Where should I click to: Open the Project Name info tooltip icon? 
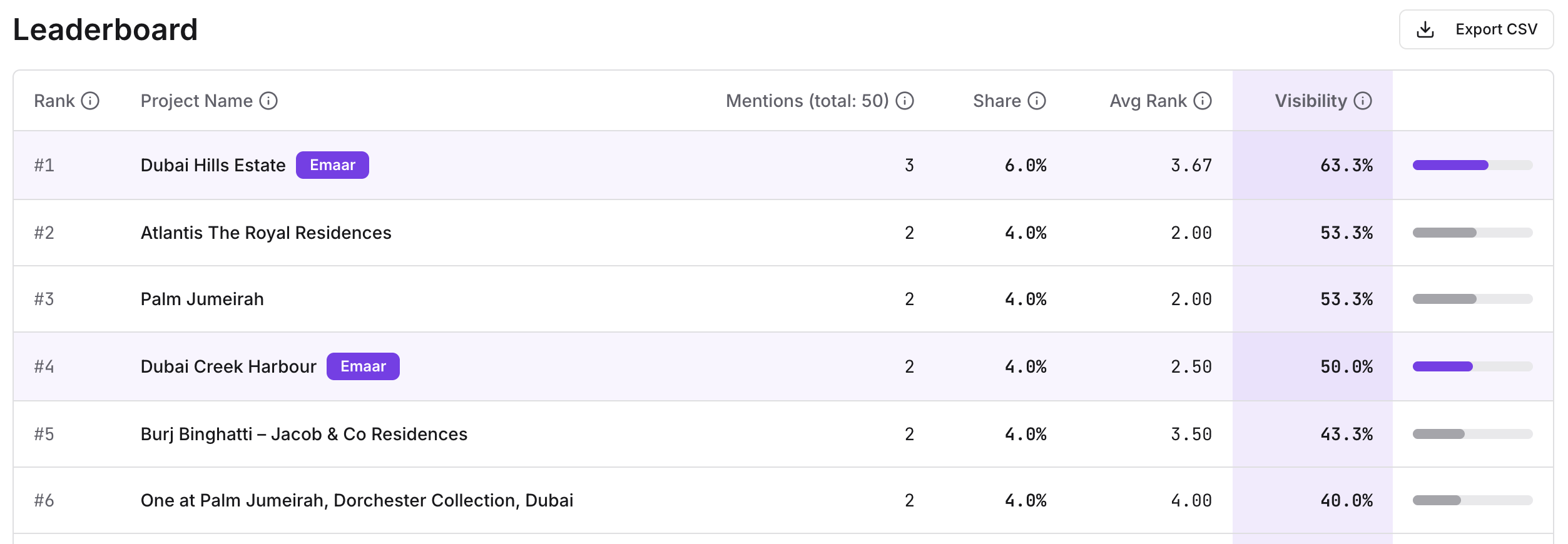tap(268, 100)
